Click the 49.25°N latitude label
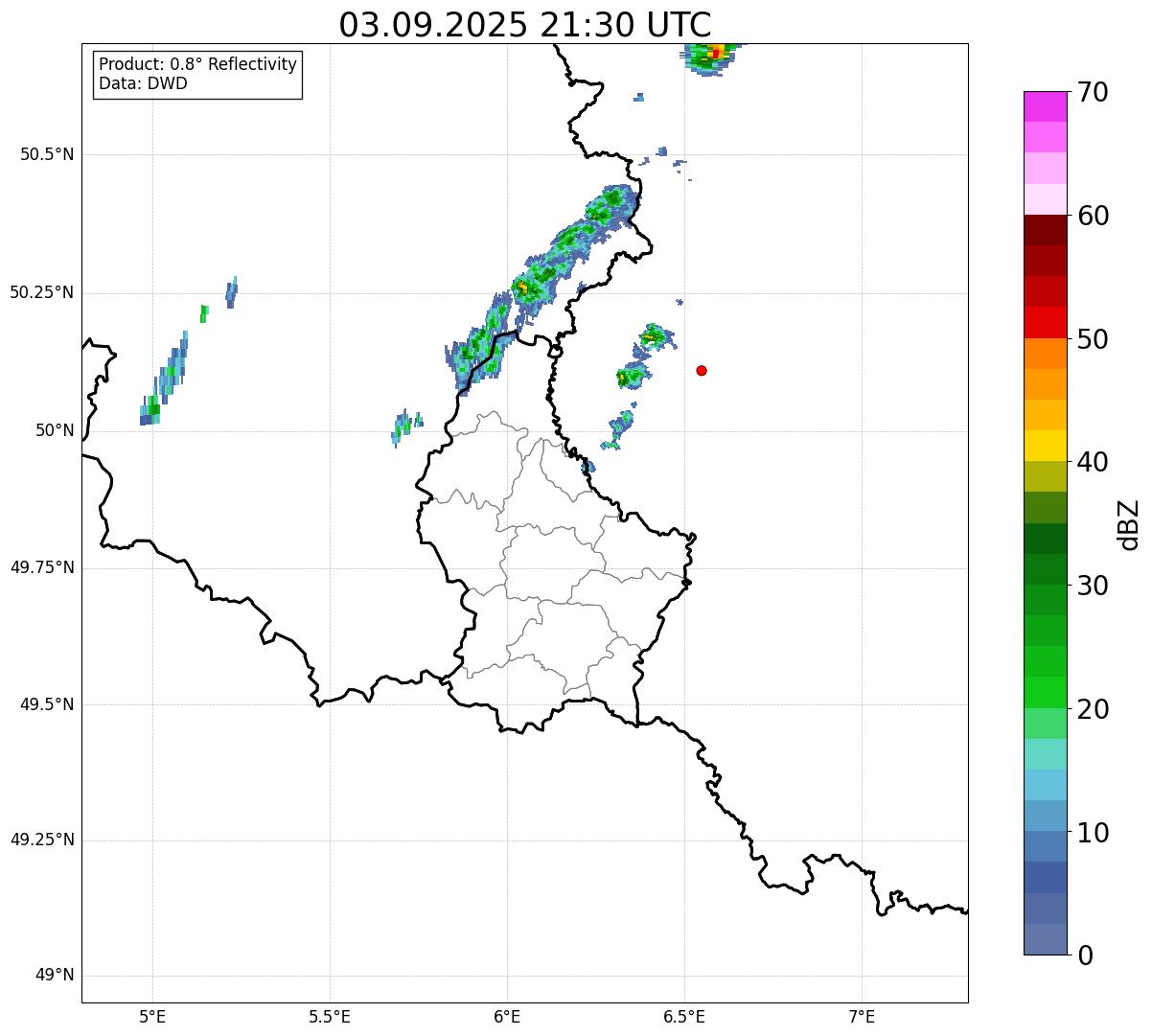 (42, 840)
